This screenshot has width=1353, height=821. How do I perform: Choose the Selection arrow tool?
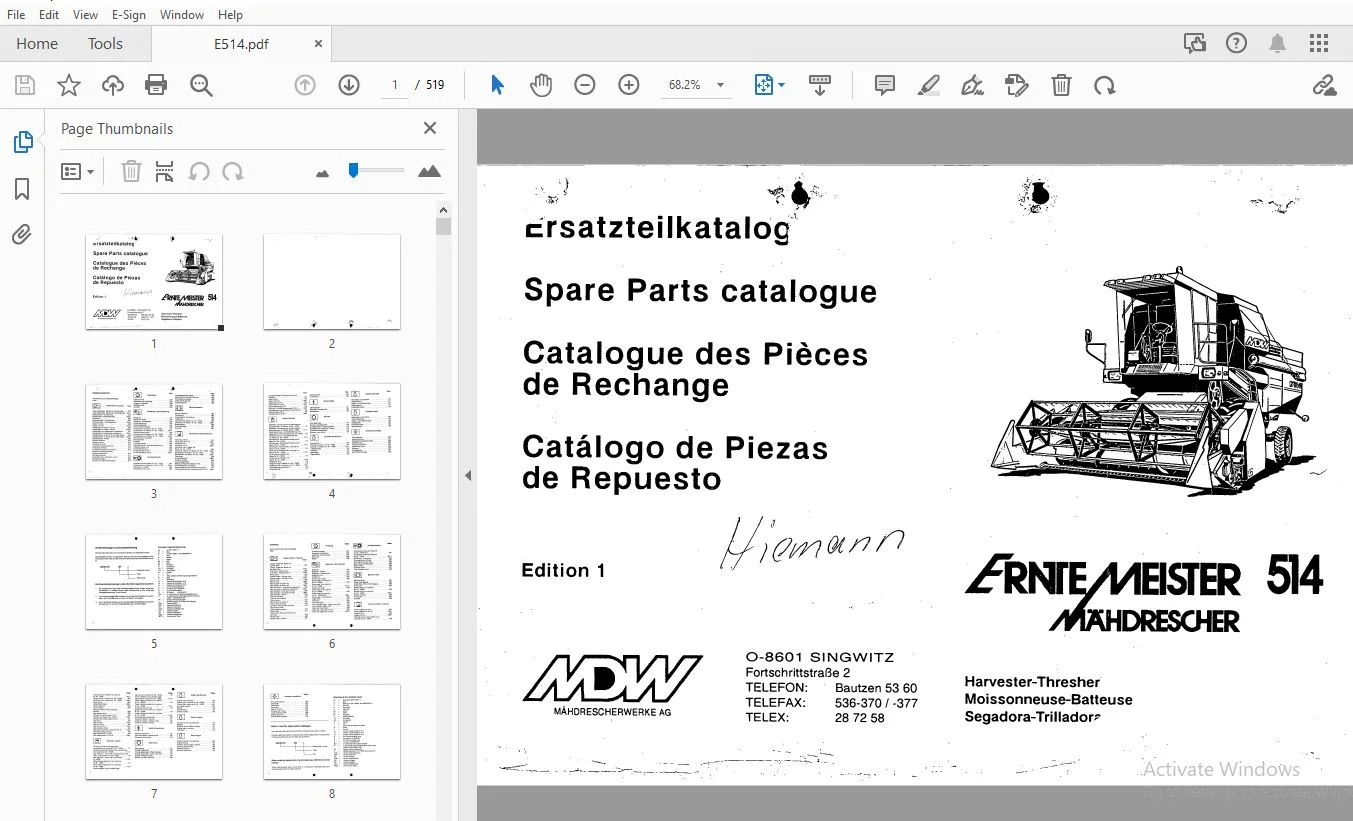[497, 86]
